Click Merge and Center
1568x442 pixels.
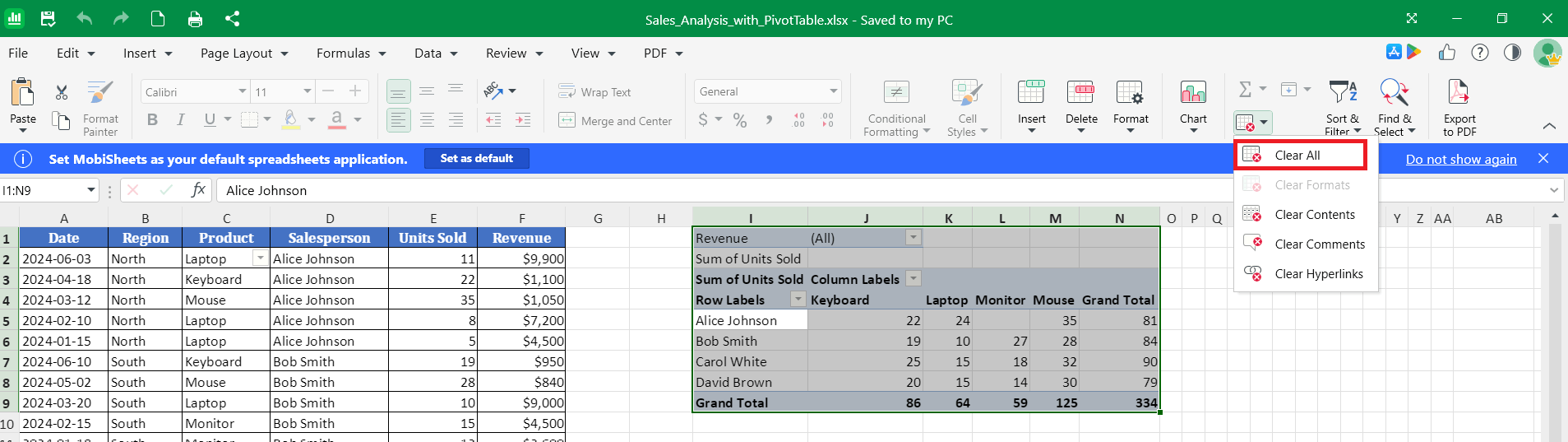click(615, 121)
